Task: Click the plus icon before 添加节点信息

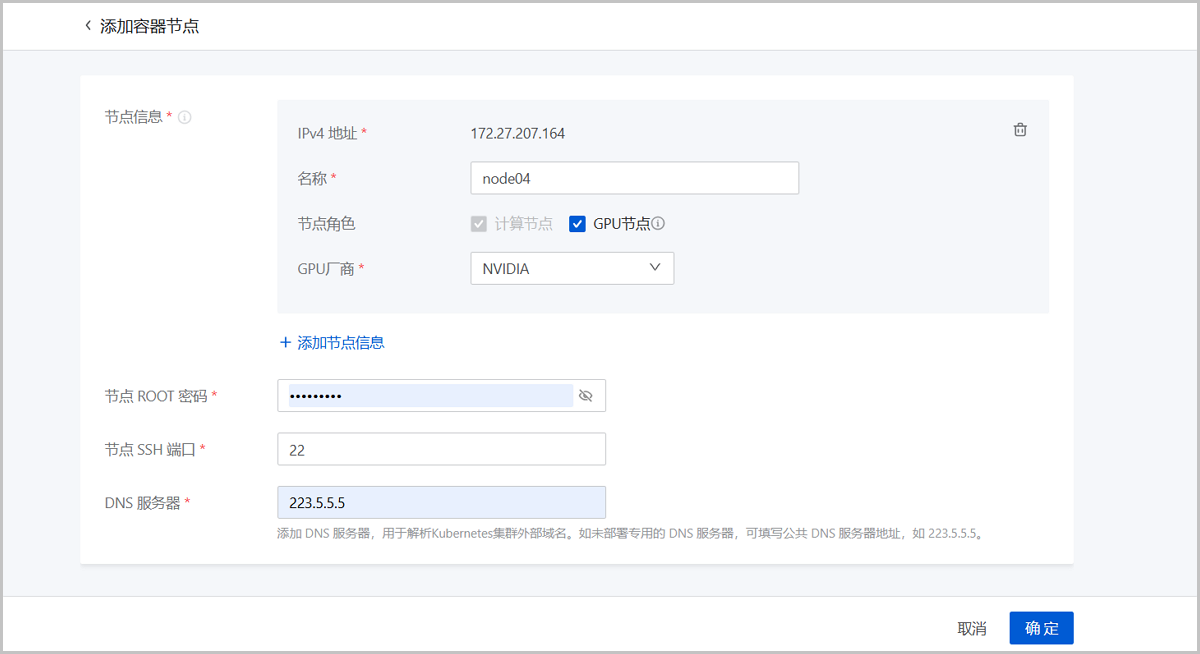Action: 285,343
